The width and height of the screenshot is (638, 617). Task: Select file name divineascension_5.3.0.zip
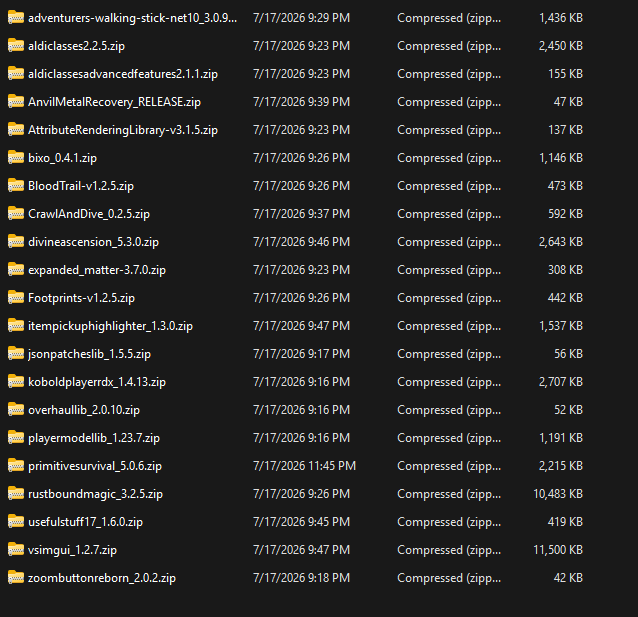[93, 242]
